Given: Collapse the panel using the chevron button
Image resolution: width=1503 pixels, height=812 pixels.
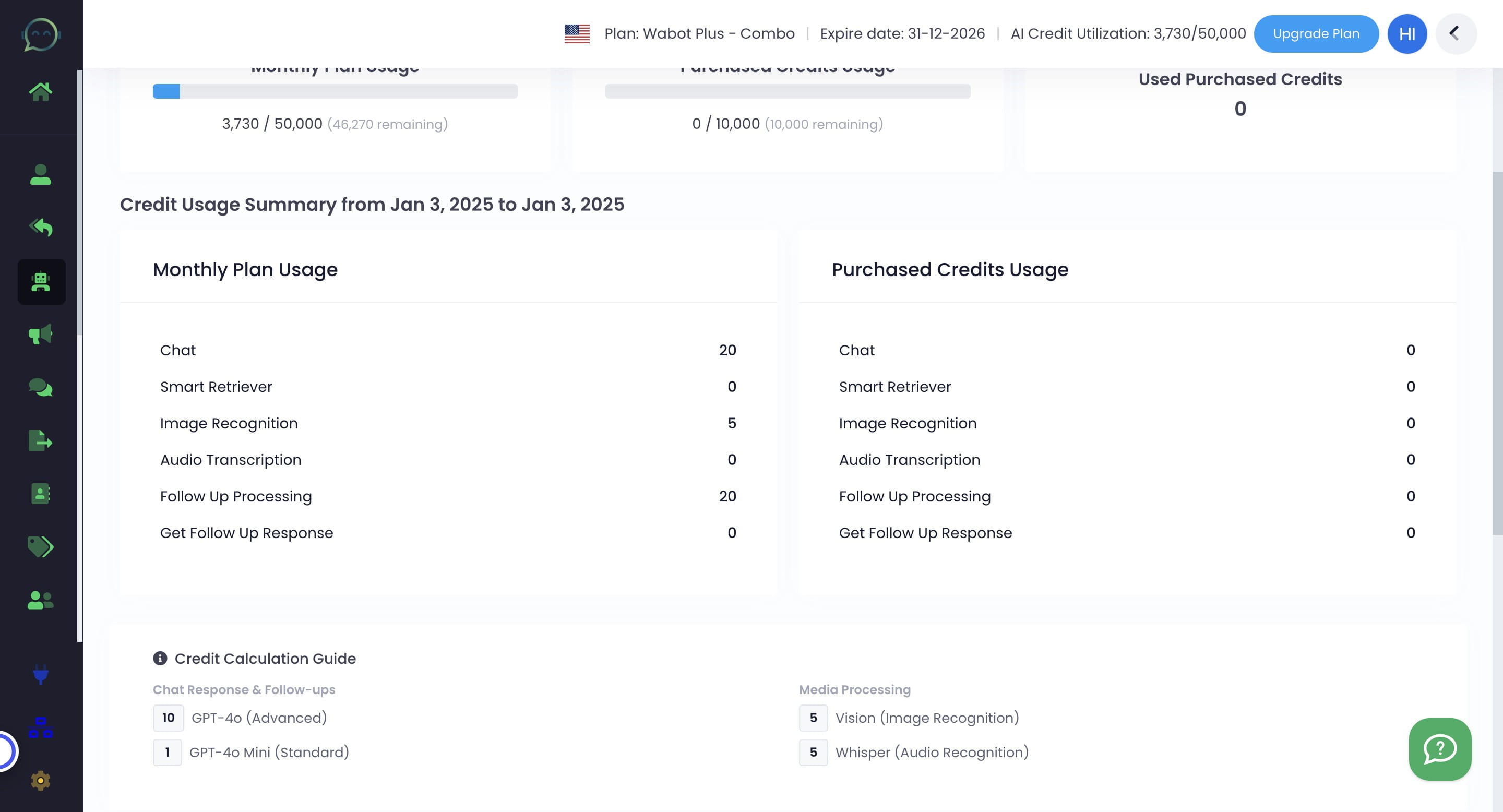Looking at the screenshot, I should click(1455, 33).
